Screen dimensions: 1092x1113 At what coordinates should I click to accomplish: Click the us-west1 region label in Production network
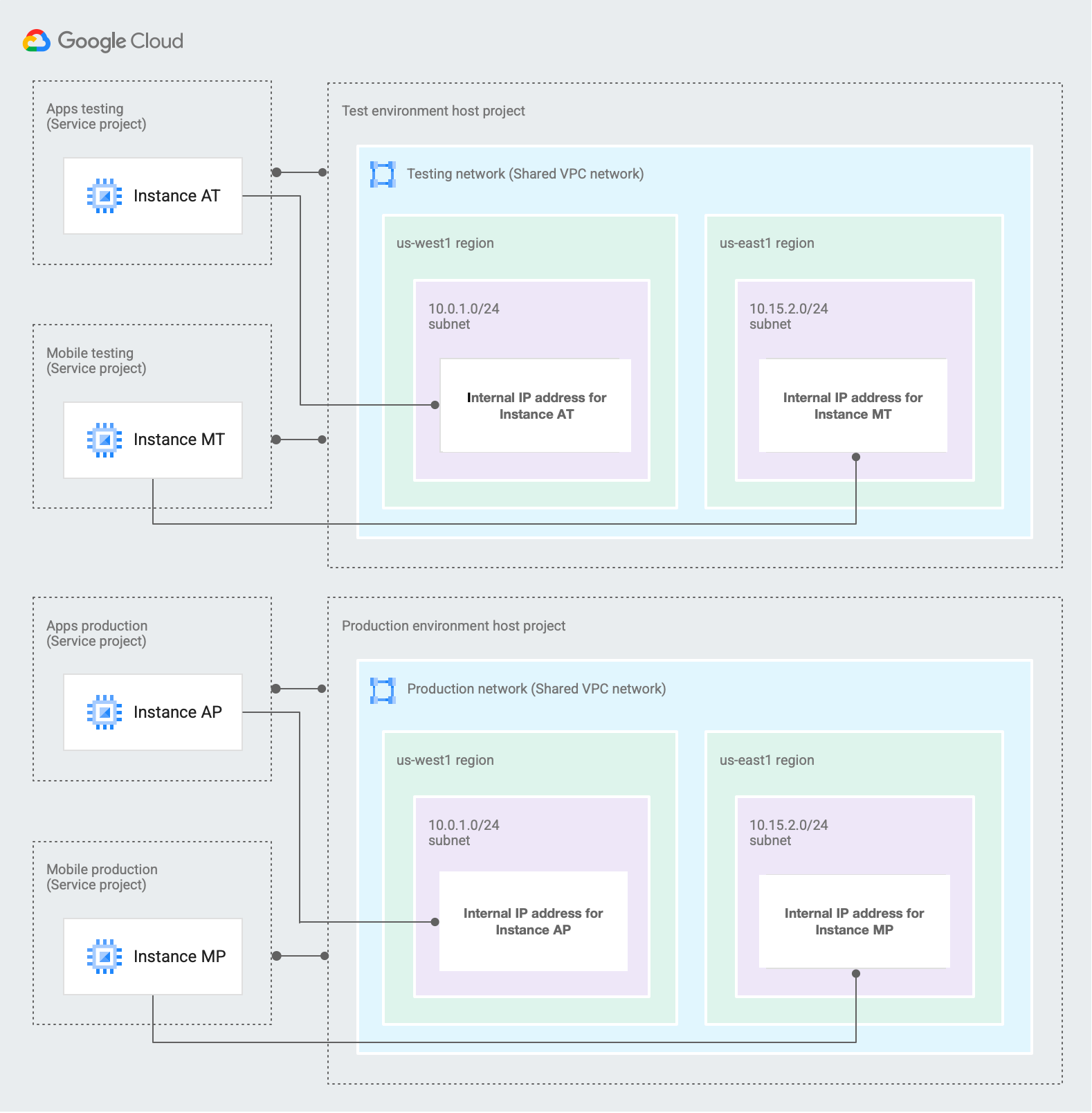(445, 760)
